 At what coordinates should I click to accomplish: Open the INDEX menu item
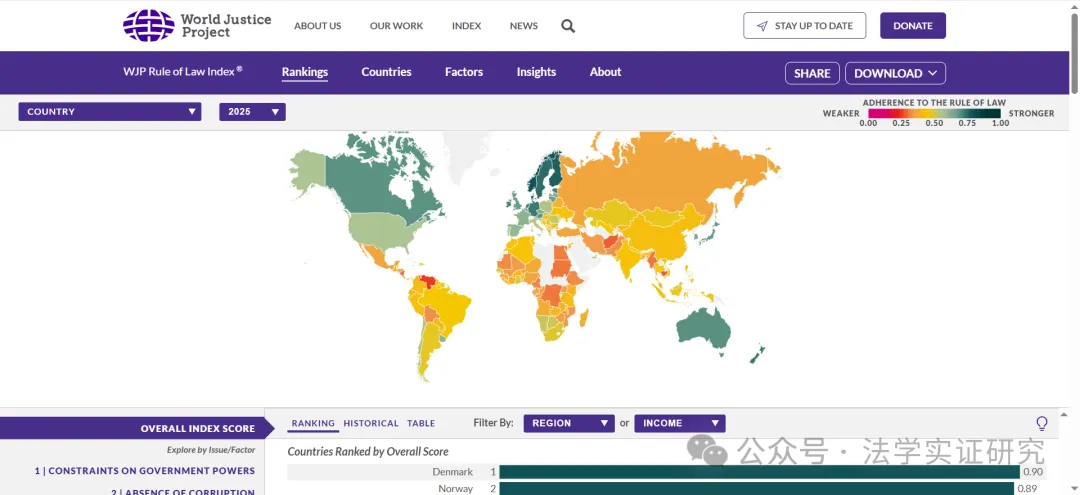click(466, 26)
